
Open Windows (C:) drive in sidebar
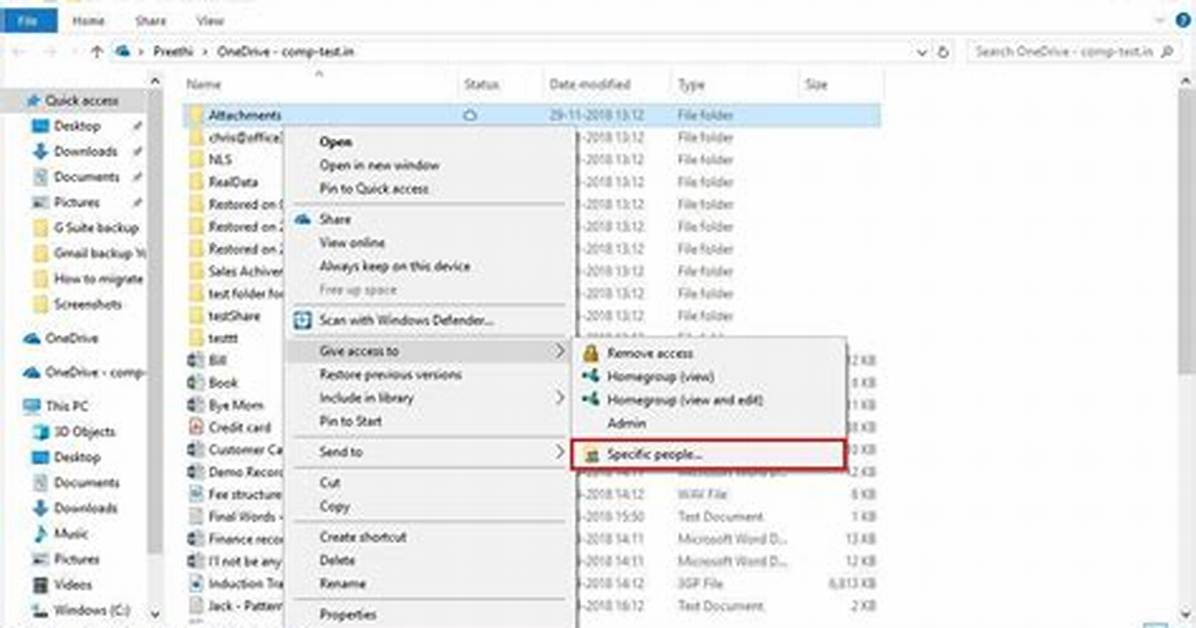coord(91,610)
